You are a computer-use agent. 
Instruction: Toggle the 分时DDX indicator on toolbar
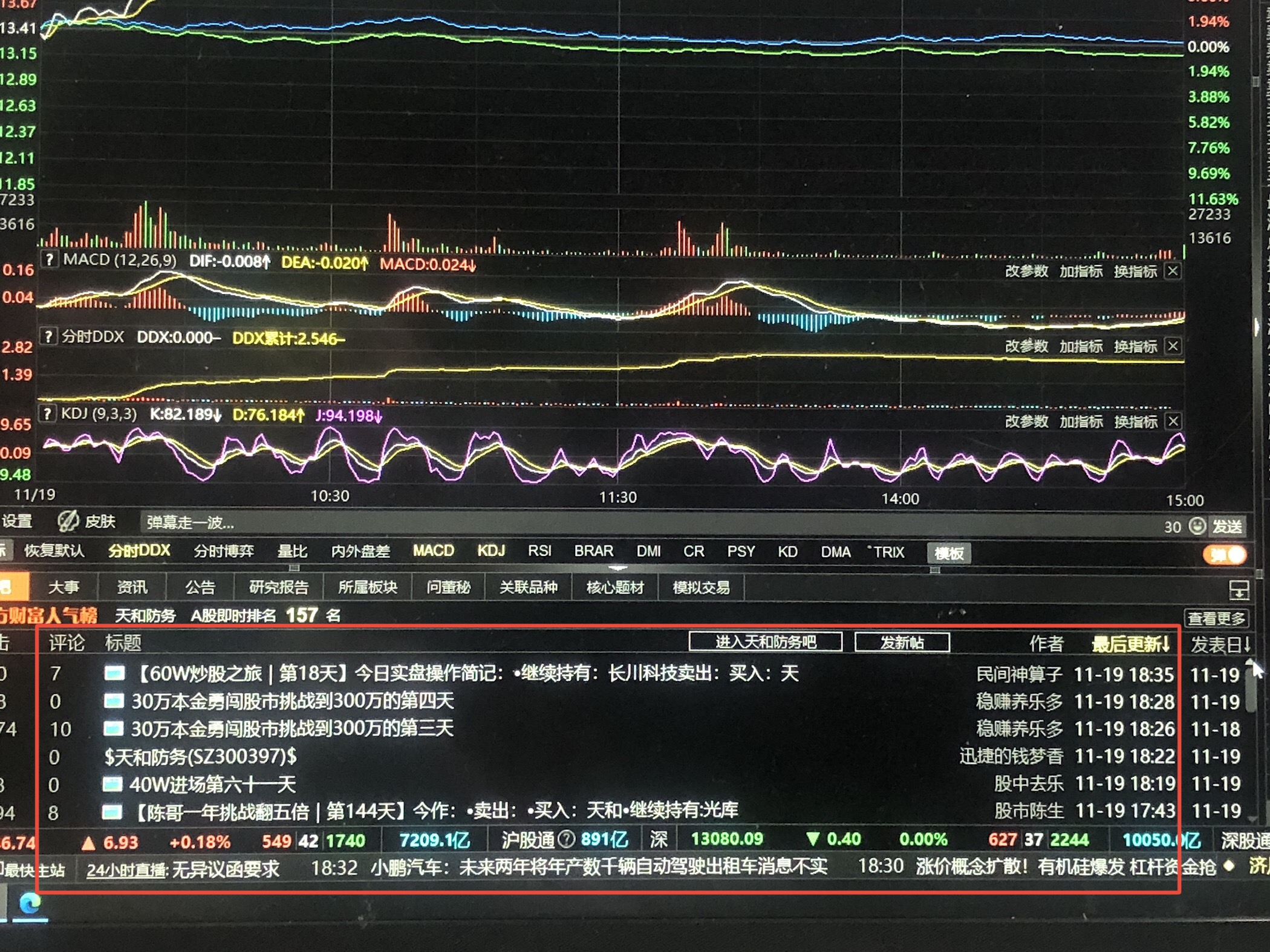coord(139,551)
